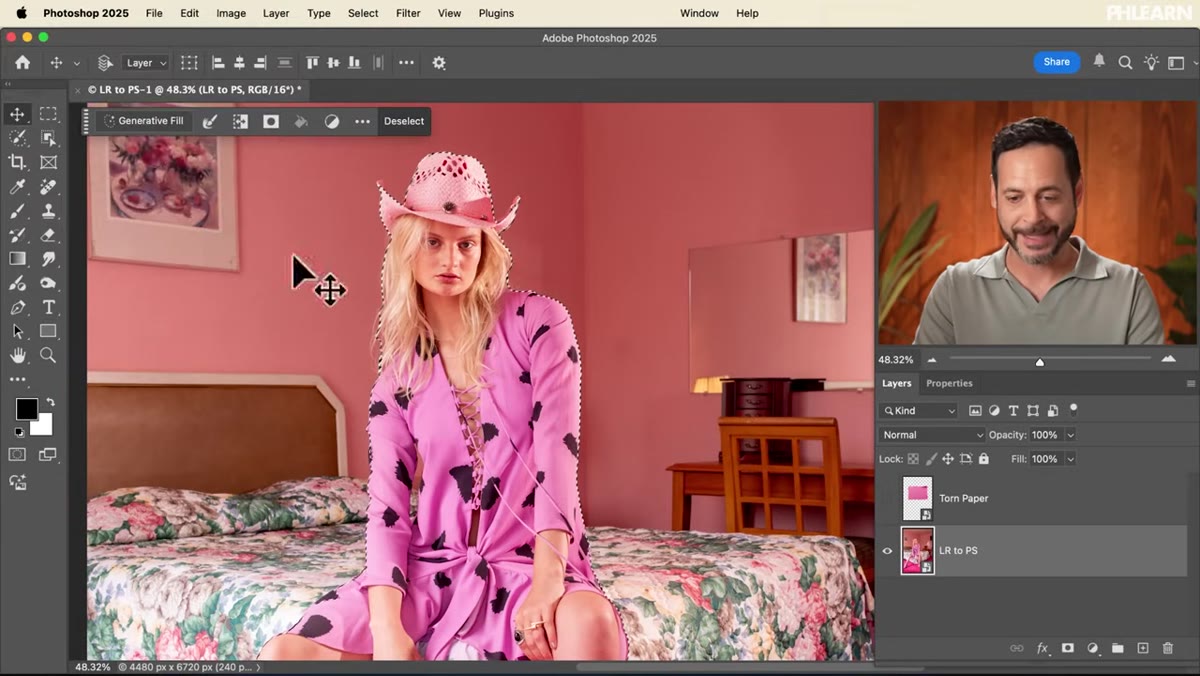Select the Hand tool

pyautogui.click(x=17, y=355)
